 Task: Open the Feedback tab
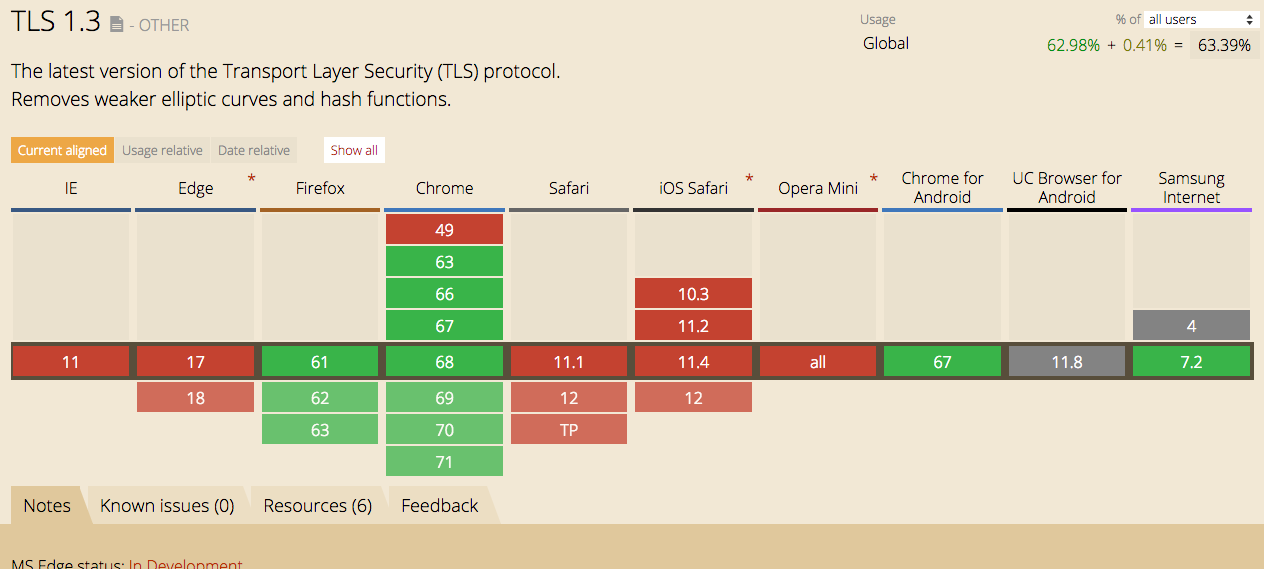coord(440,505)
